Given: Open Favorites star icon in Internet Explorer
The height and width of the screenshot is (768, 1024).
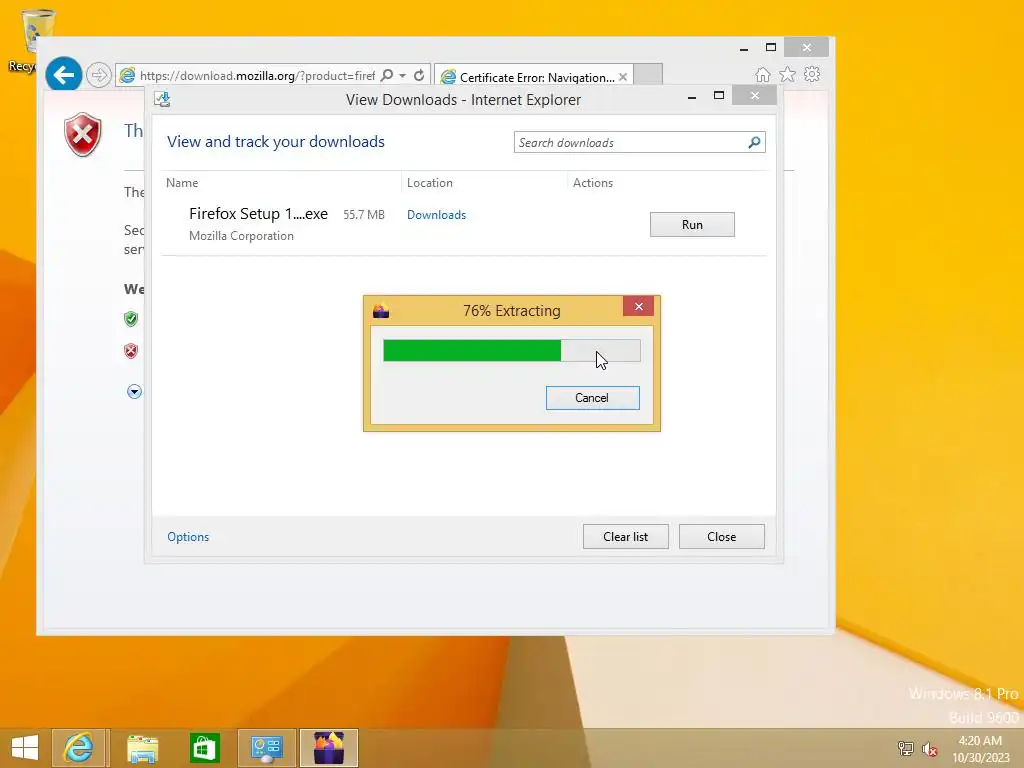Looking at the screenshot, I should click(x=788, y=74).
